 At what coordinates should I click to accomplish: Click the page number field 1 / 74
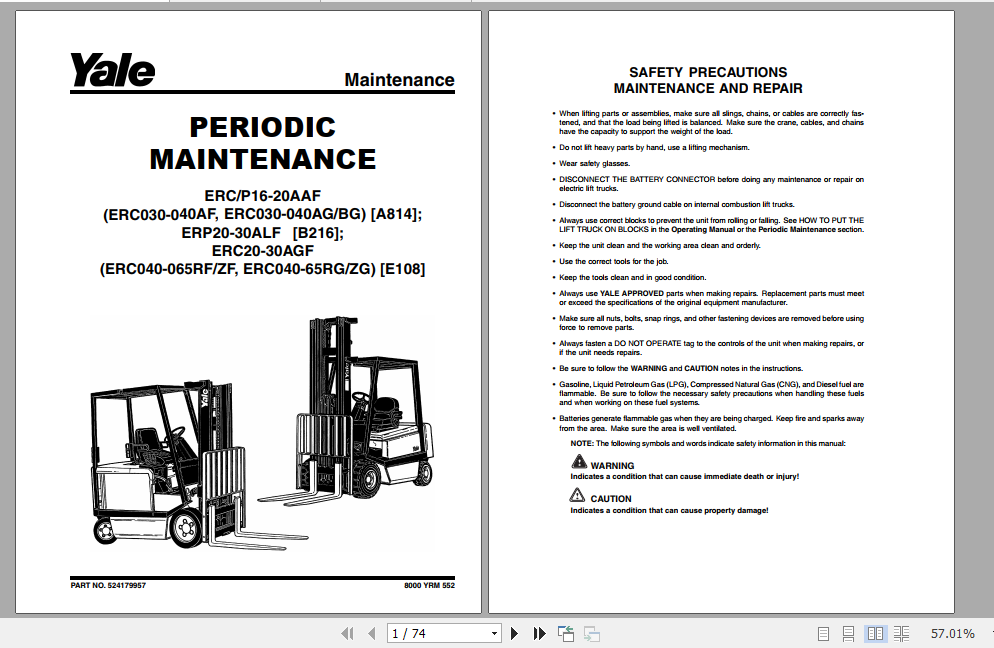point(438,633)
